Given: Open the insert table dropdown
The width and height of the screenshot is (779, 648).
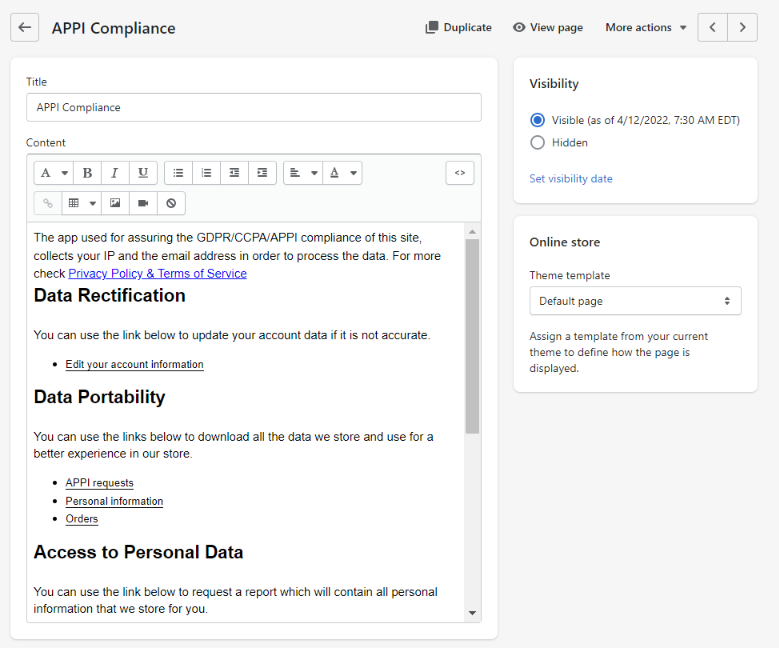Looking at the screenshot, I should (x=81, y=203).
